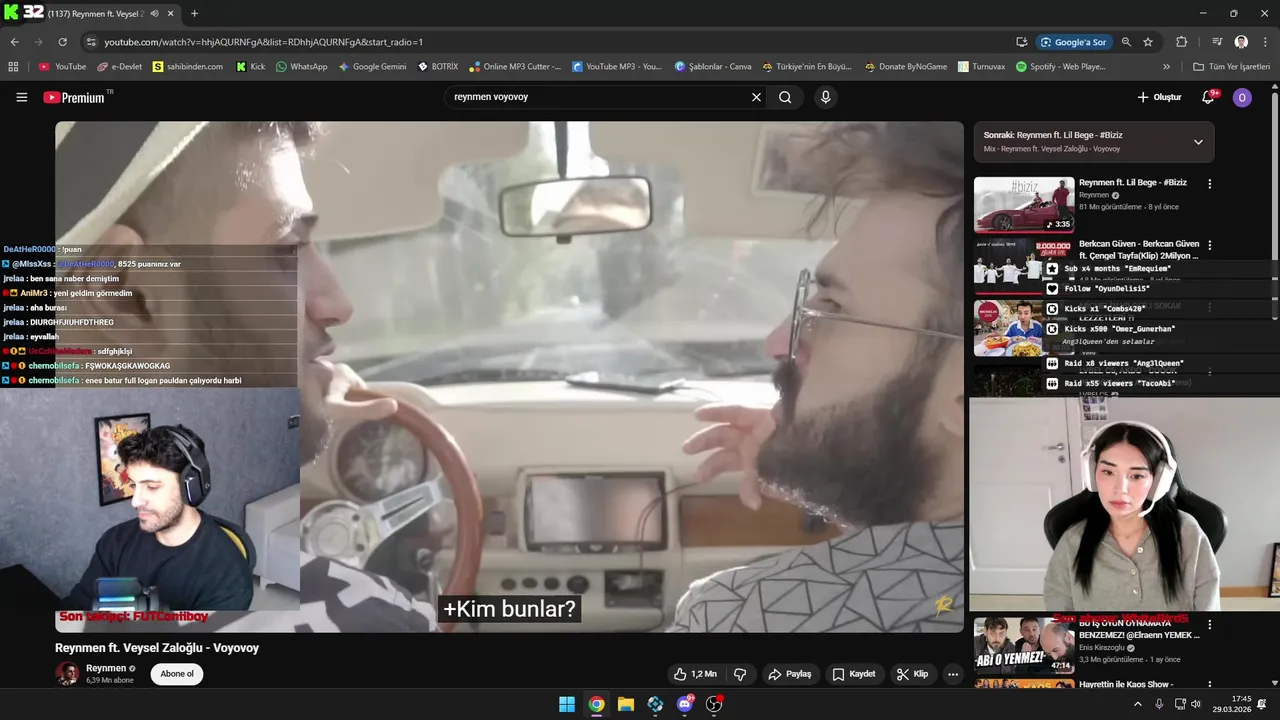Open the purple account avatar menu

(1242, 97)
